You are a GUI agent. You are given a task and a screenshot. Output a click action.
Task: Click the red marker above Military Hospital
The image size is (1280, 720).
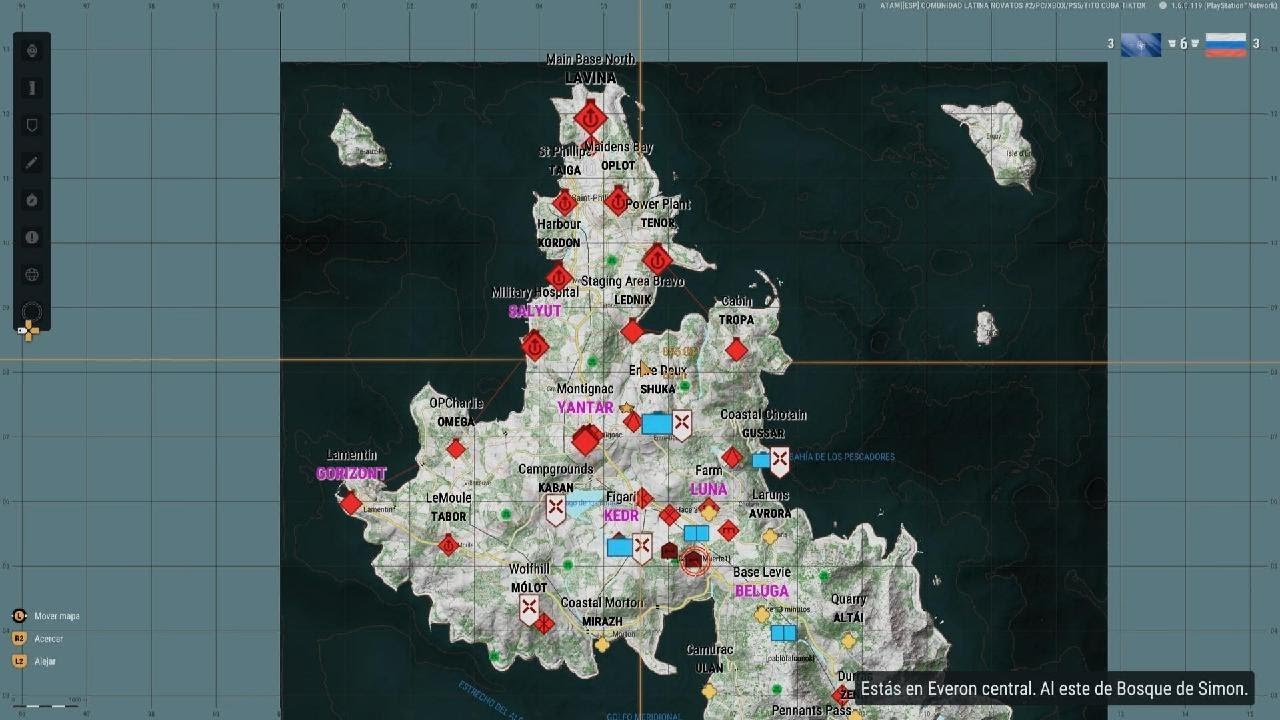[x=558, y=277]
